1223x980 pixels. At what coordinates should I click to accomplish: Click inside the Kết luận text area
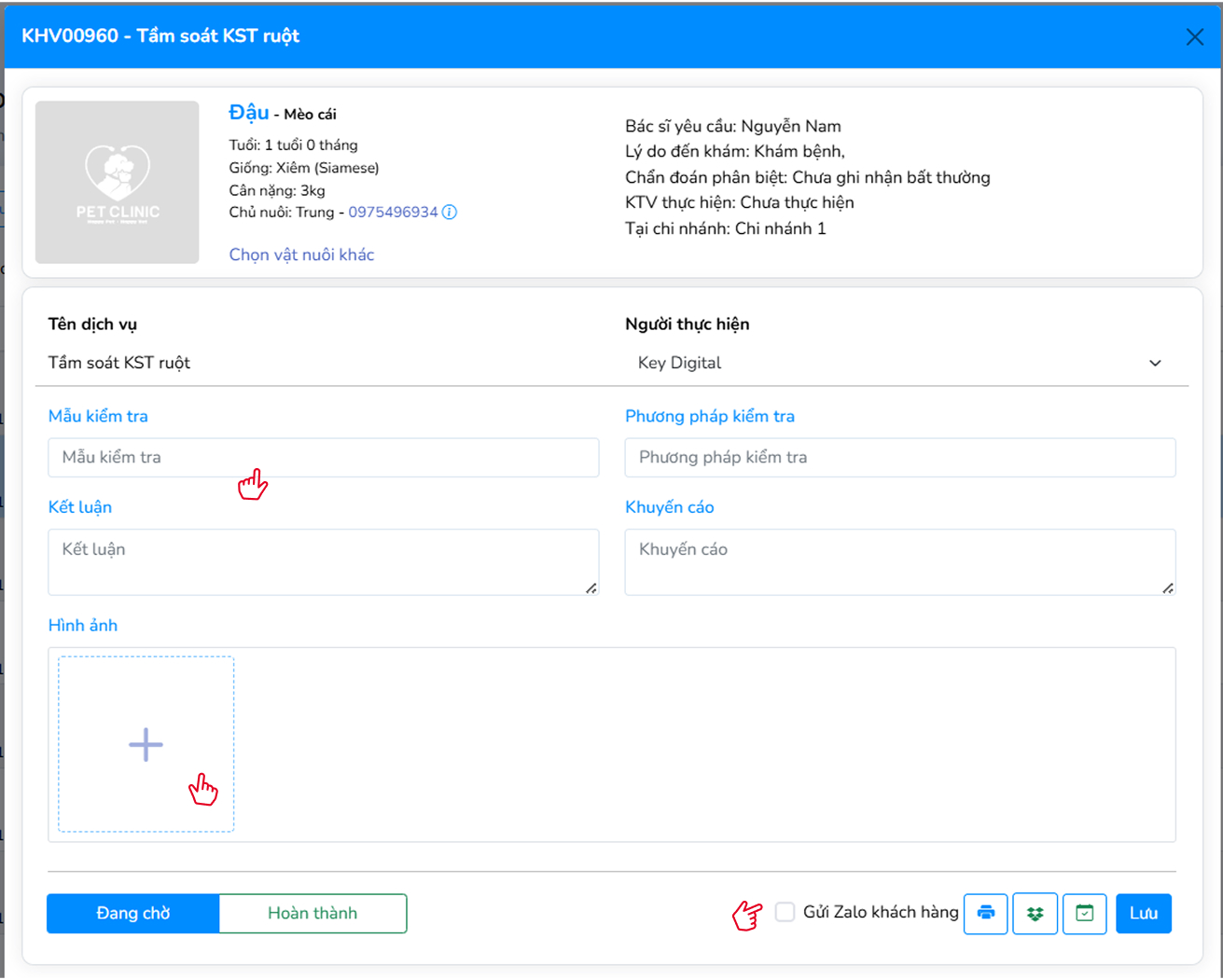[x=323, y=561]
